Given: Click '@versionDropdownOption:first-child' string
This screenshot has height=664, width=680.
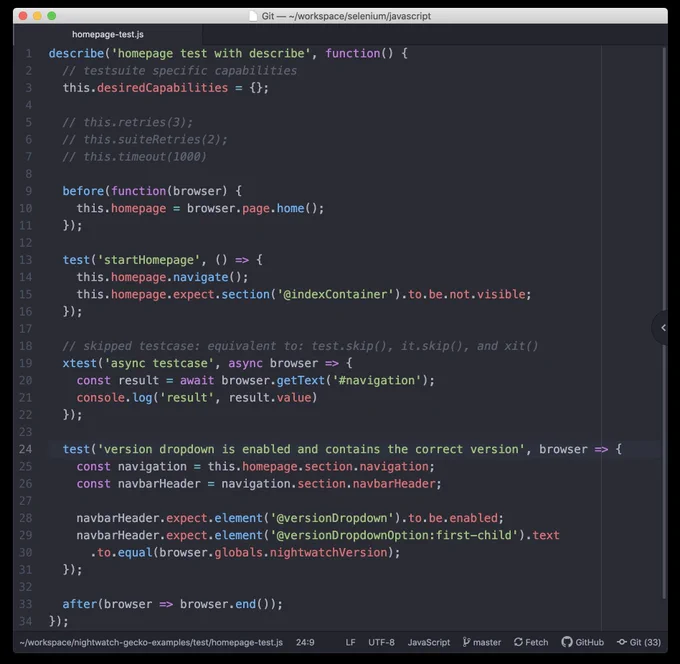Looking at the screenshot, I should pos(394,535).
